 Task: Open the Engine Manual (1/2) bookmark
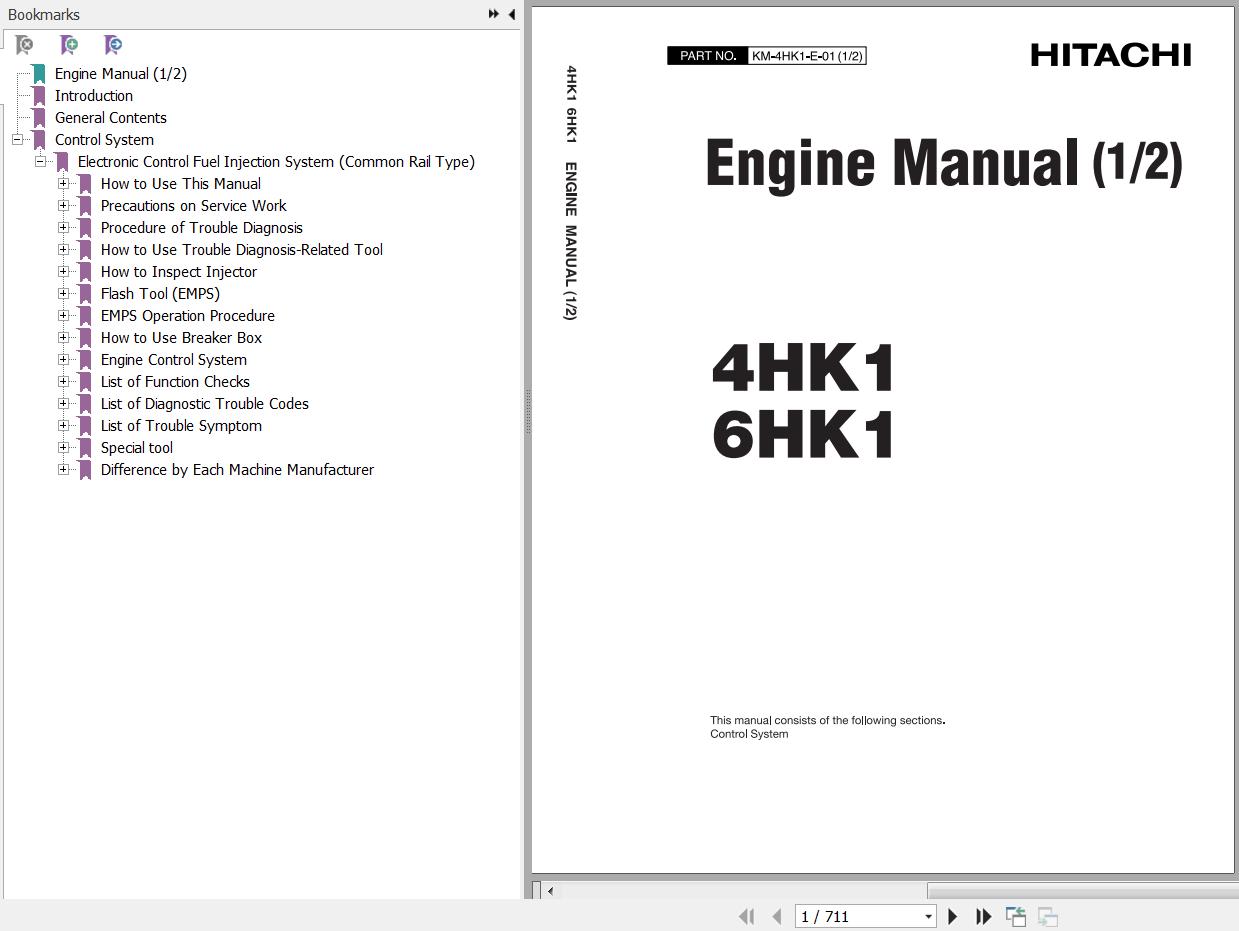pos(120,74)
